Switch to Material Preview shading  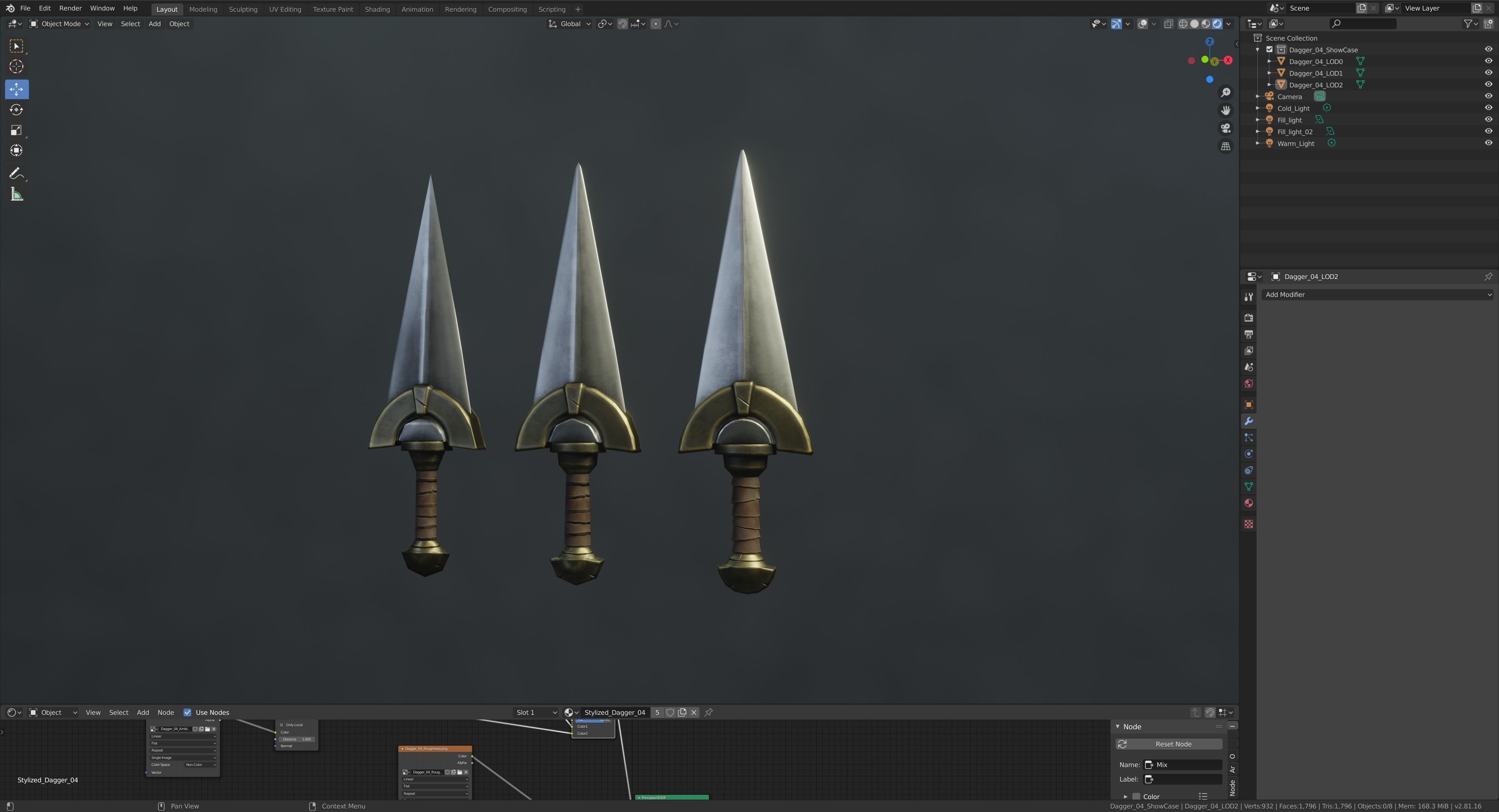coord(1206,24)
